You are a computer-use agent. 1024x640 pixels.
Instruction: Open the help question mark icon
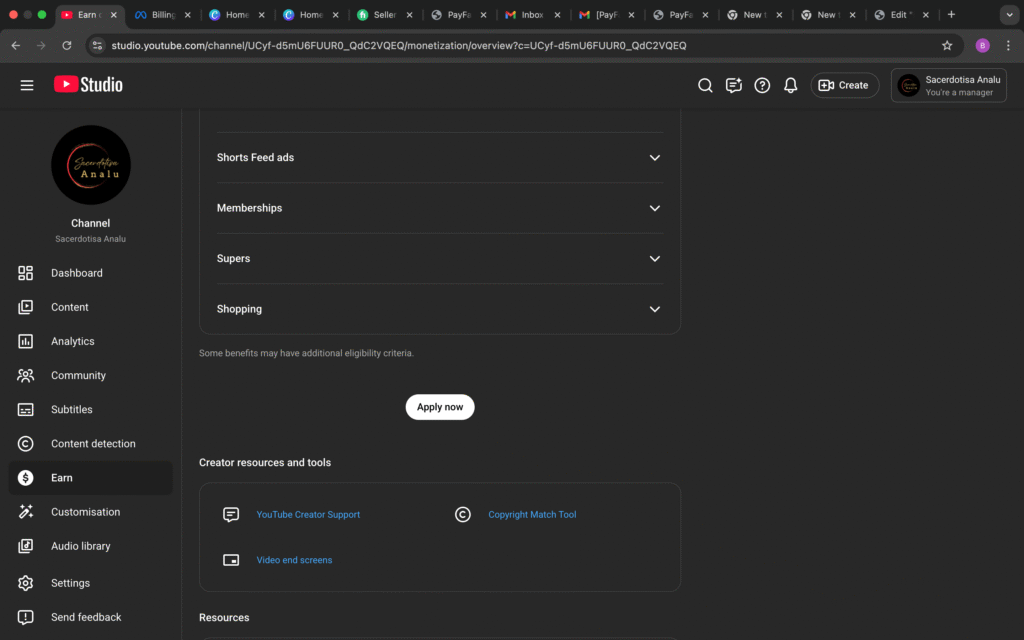coord(762,86)
